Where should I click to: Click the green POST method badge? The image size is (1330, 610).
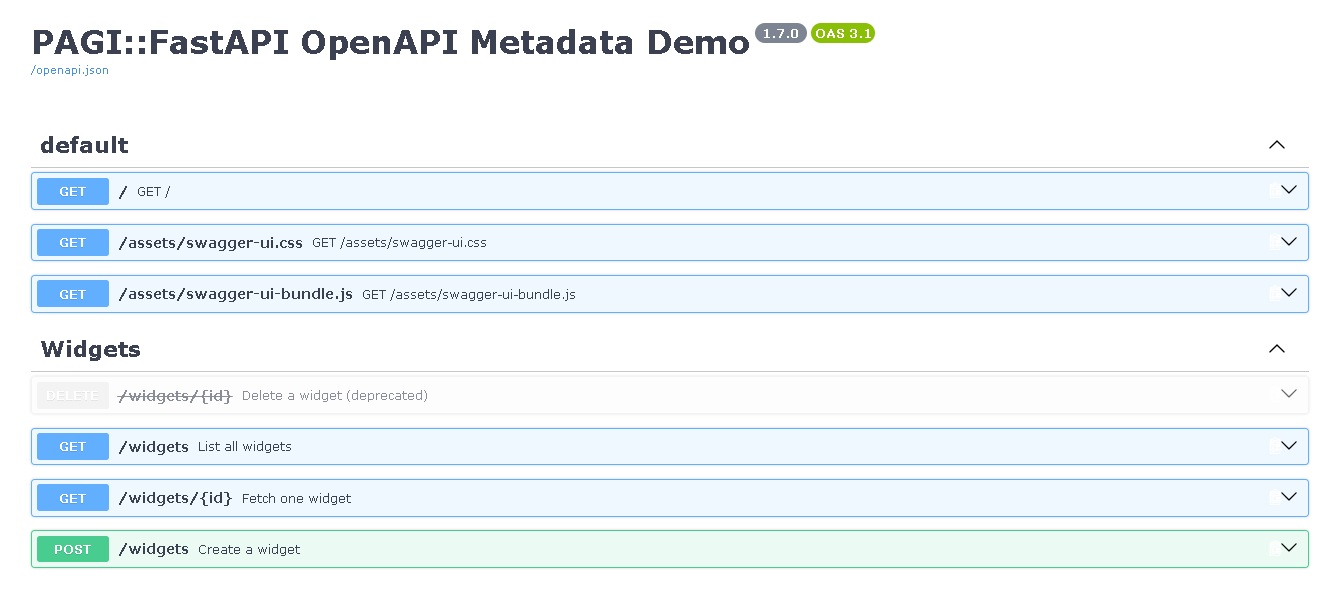click(x=73, y=549)
